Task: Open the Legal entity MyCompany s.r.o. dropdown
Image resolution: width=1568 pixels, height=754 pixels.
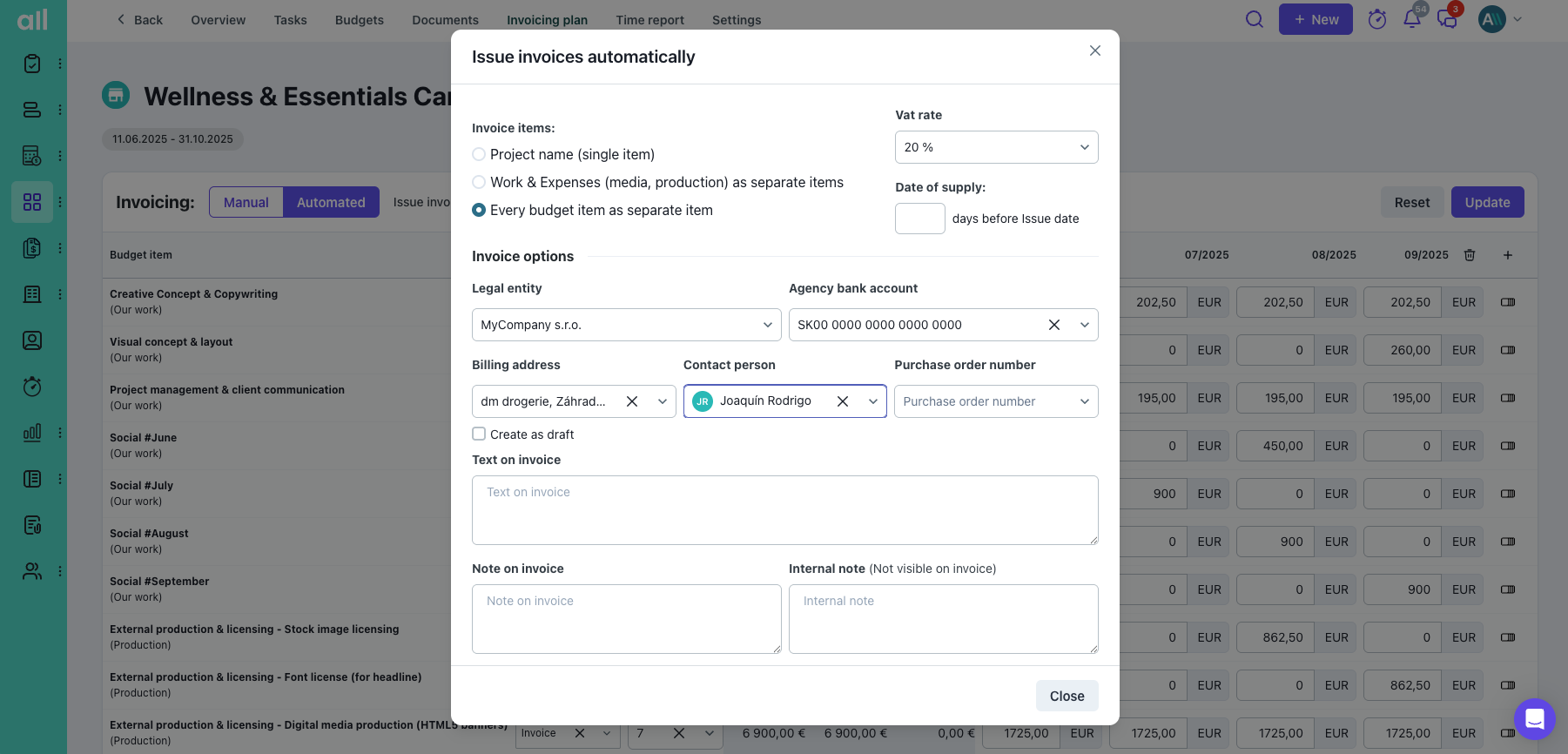Action: [x=626, y=325]
